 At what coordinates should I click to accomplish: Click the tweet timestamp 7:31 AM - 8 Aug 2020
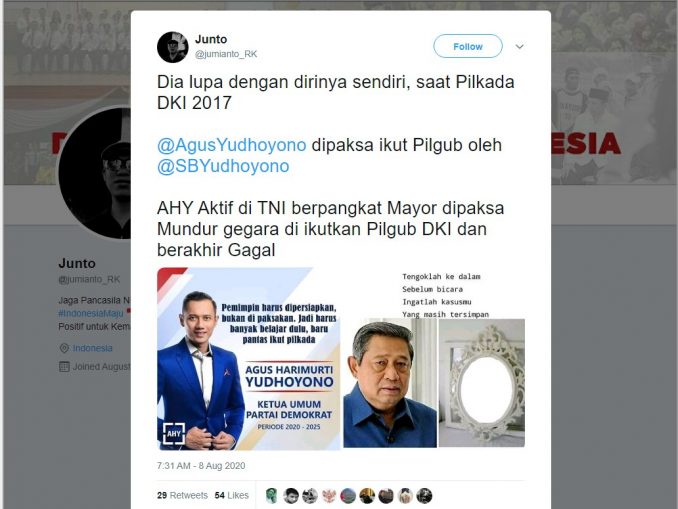coord(201,466)
